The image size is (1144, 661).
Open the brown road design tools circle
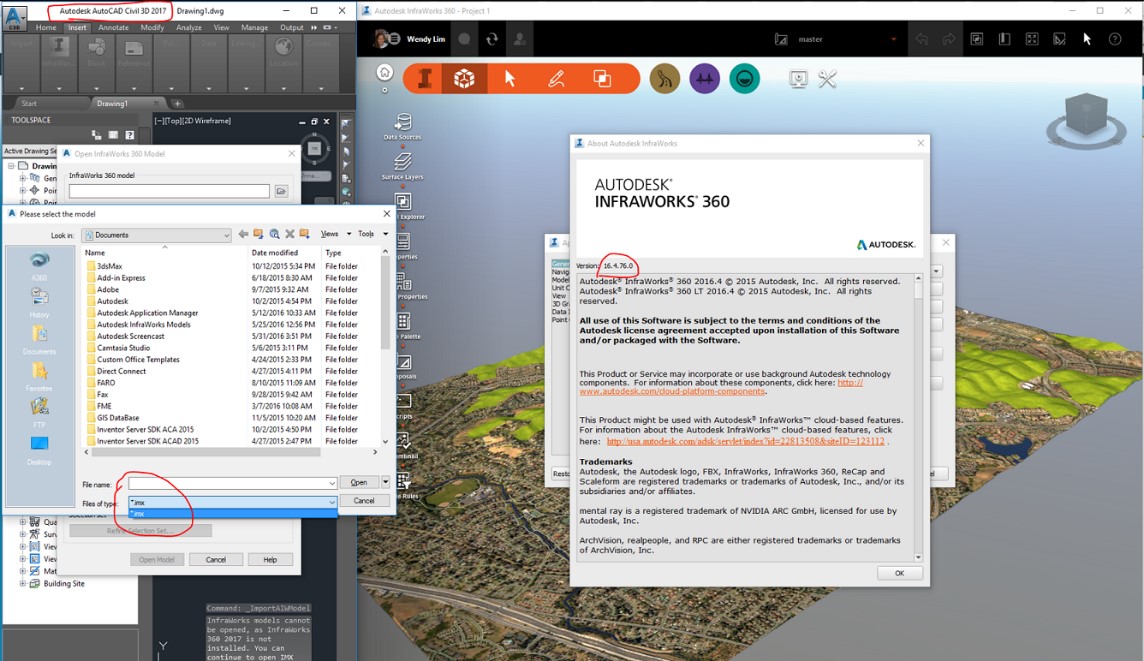[665, 79]
